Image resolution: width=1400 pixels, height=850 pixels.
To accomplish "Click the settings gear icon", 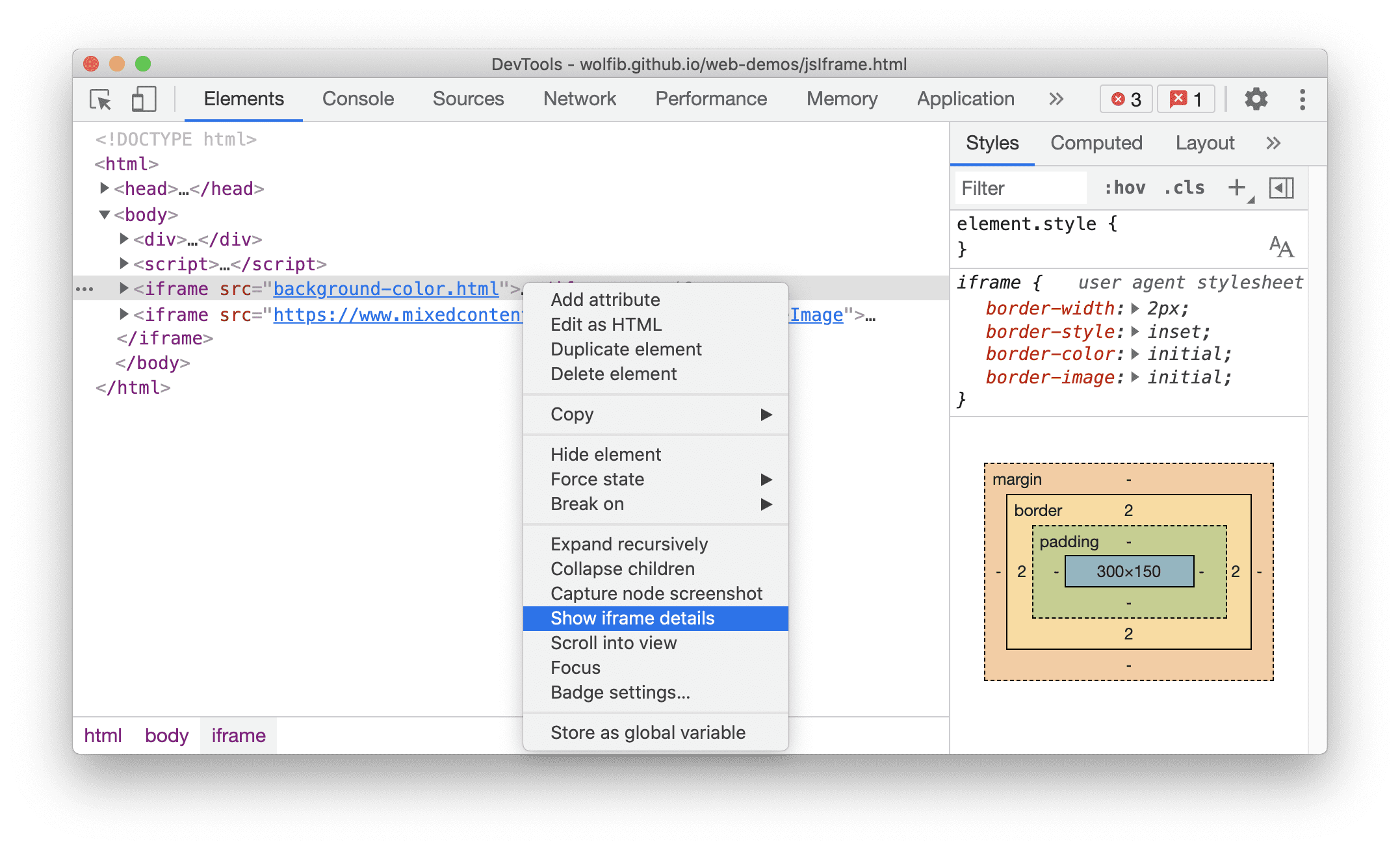I will [1255, 99].
